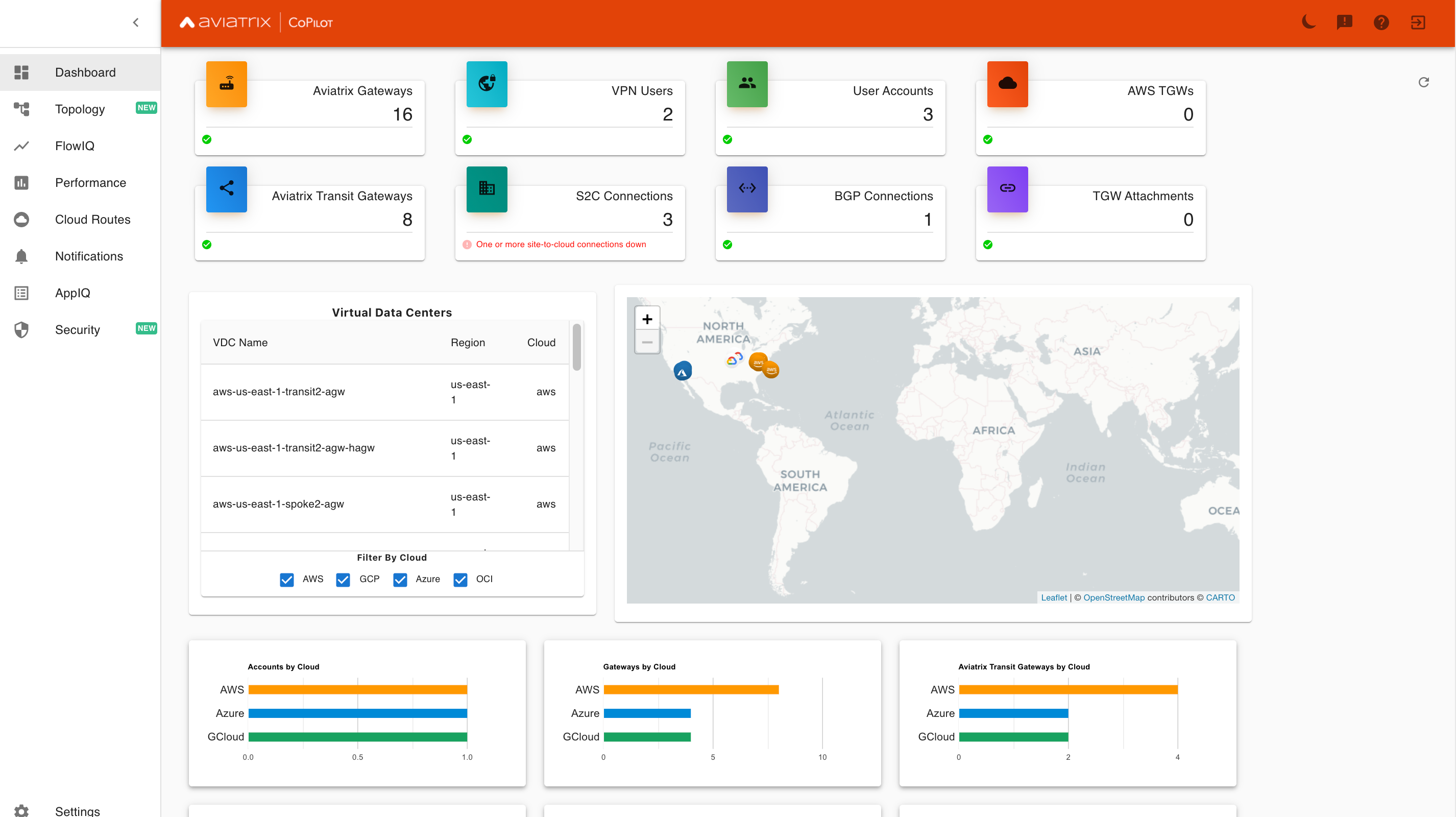Open Notifications in the sidebar
1456x817 pixels.
80,256
